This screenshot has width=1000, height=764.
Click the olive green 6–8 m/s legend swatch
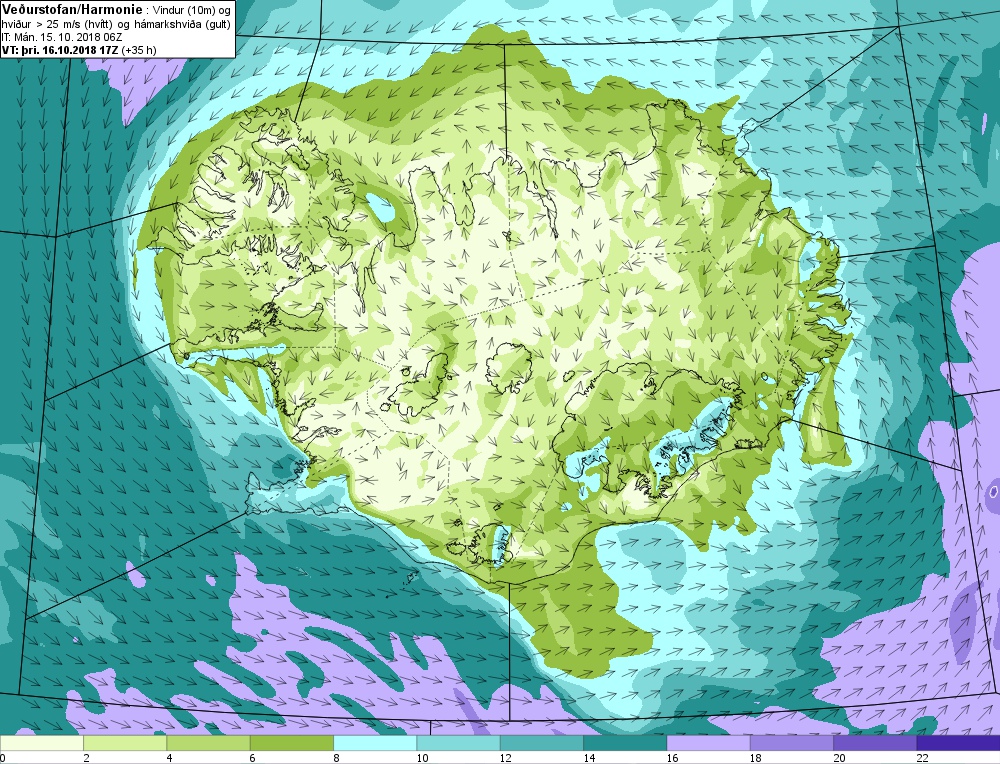292,743
